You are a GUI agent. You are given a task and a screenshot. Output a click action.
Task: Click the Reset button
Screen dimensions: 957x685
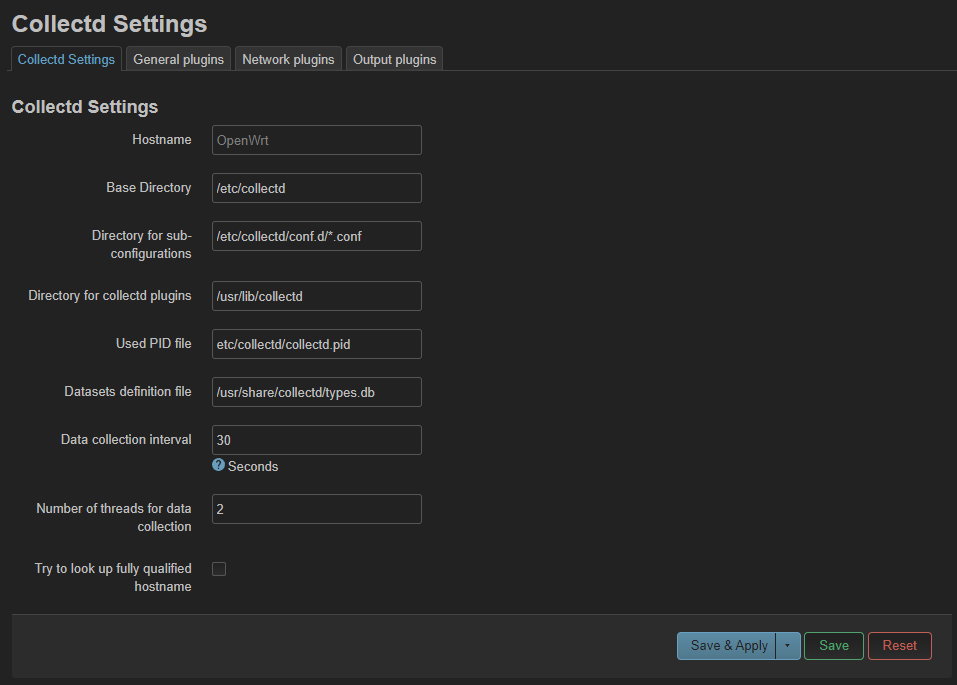point(899,645)
